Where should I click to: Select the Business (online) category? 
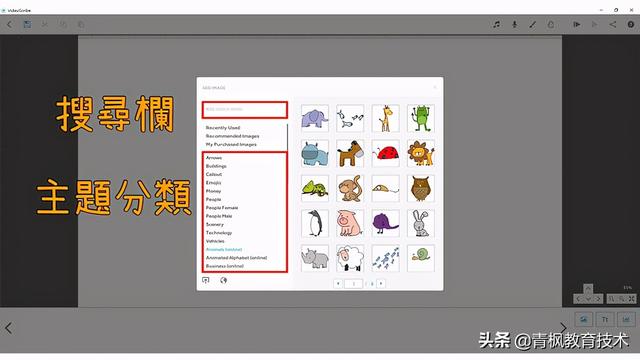pos(225,266)
